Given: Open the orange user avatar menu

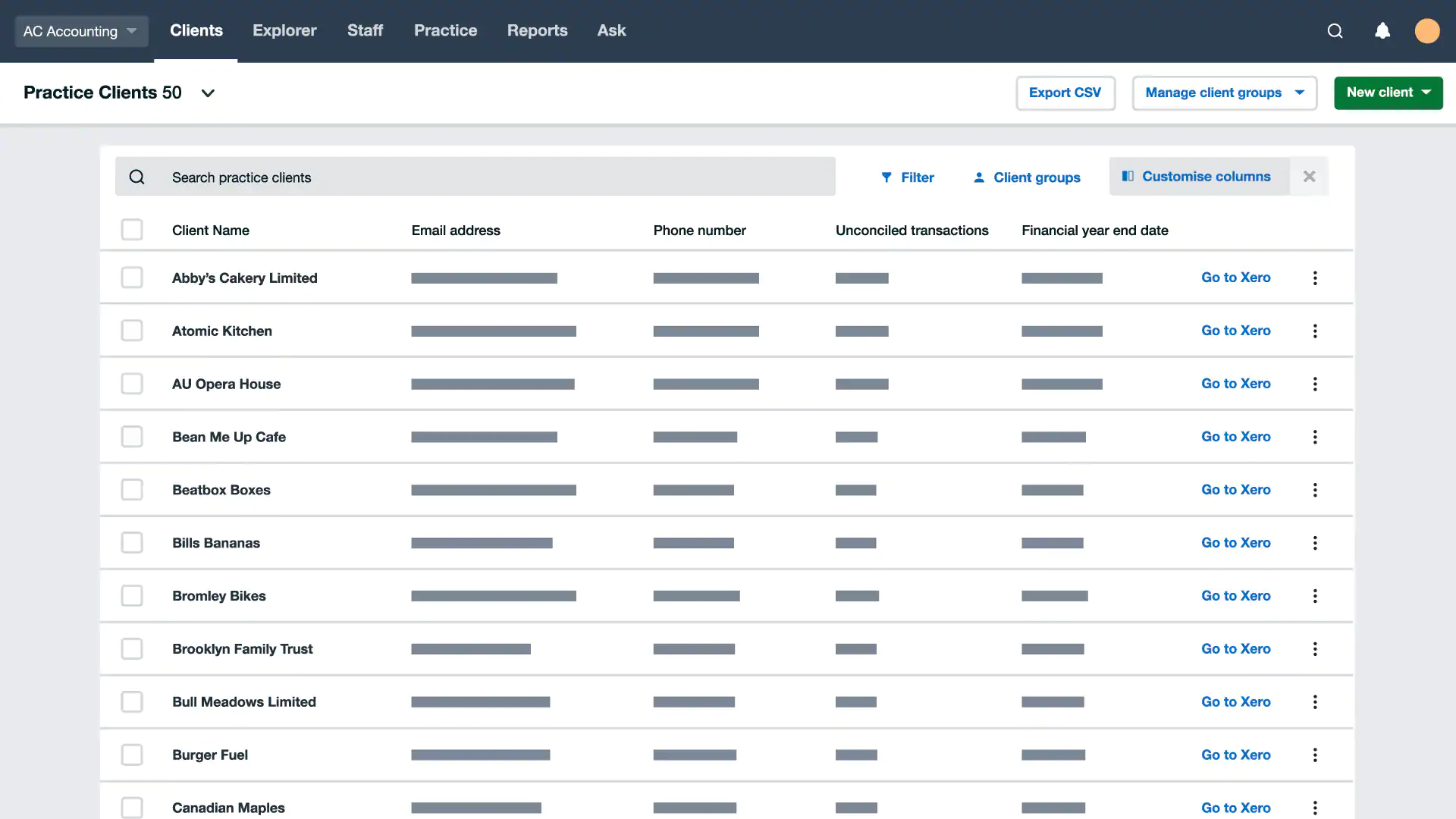Looking at the screenshot, I should click(1426, 31).
